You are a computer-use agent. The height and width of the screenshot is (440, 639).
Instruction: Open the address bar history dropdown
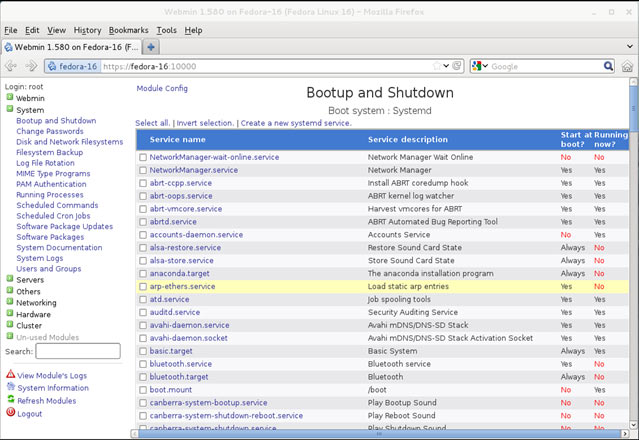pyautogui.click(x=446, y=66)
